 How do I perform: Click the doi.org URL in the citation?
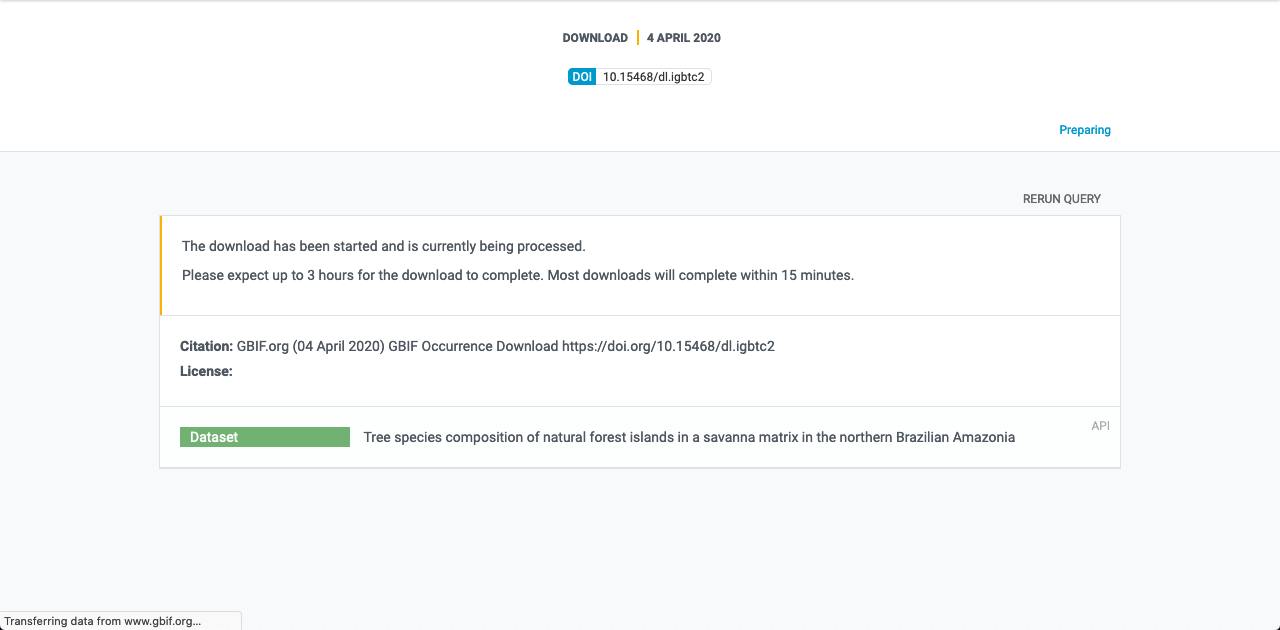click(x=668, y=346)
